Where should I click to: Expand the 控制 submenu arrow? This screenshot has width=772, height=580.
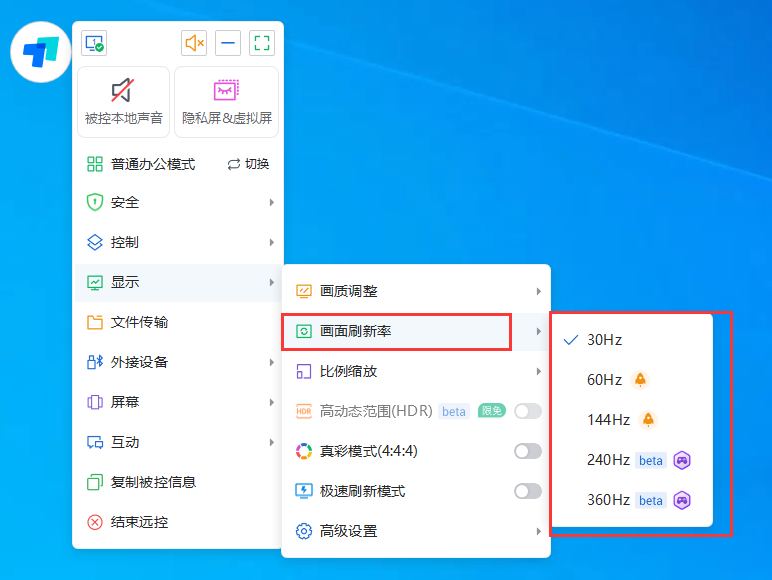point(271,242)
